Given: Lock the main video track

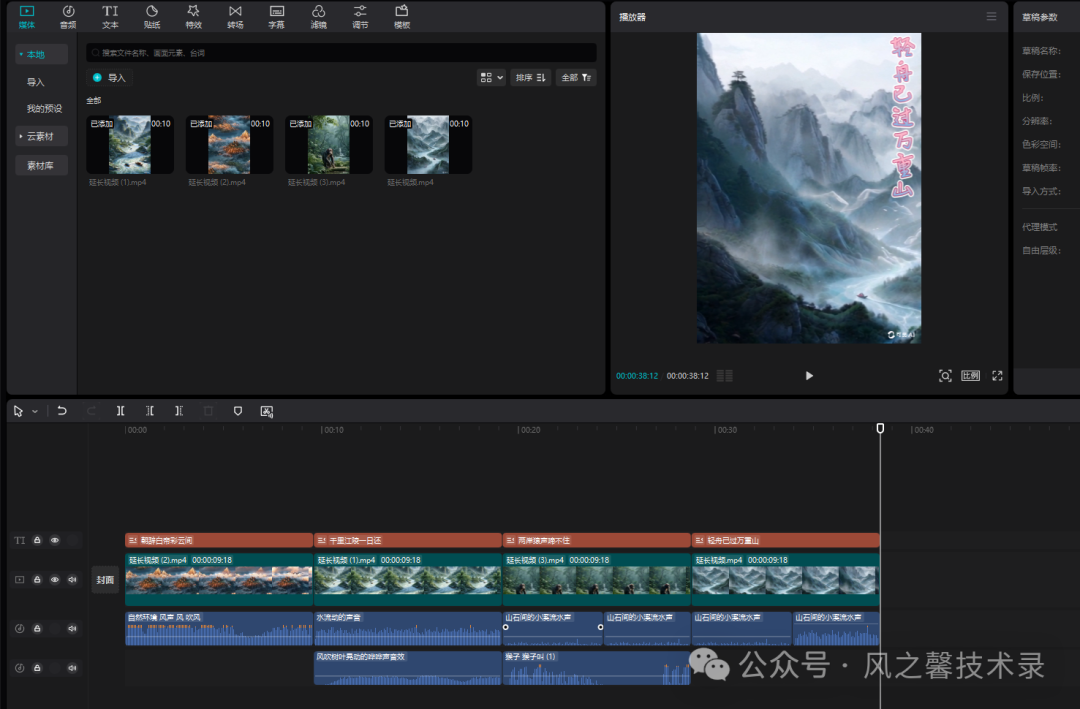Looking at the screenshot, I should [x=37, y=579].
